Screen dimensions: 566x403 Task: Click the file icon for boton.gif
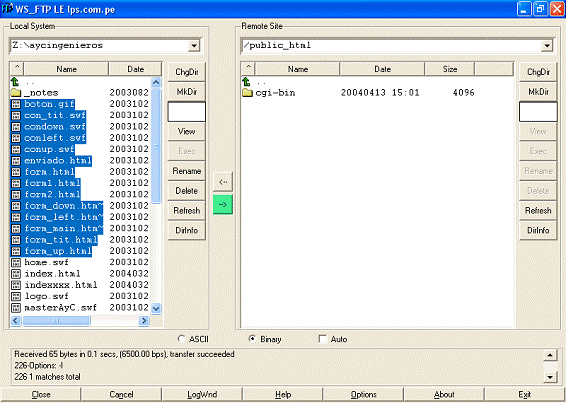click(x=16, y=104)
